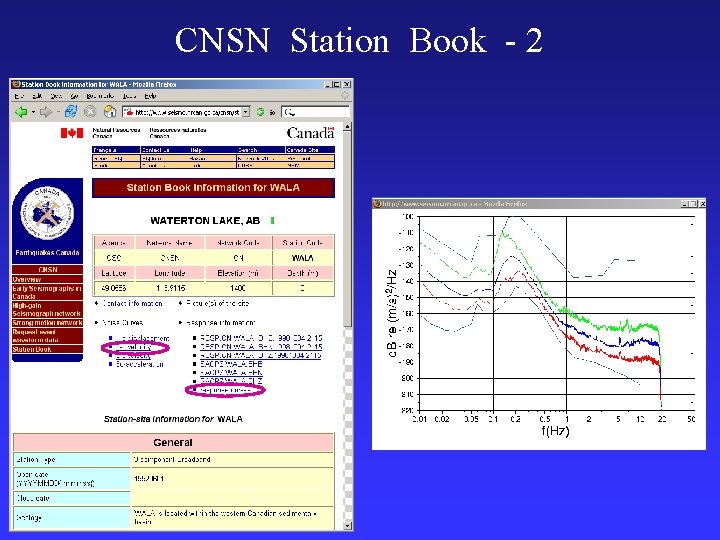Viewport: 720px width, 540px height.
Task: Click the WATERTON LAKE, AB heading
Action: pos(205,221)
